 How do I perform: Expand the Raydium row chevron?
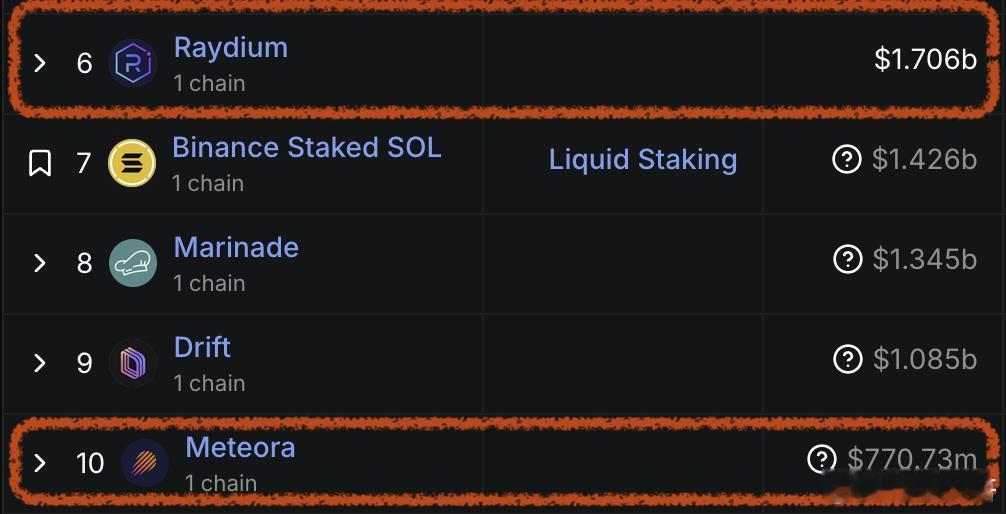coord(40,63)
